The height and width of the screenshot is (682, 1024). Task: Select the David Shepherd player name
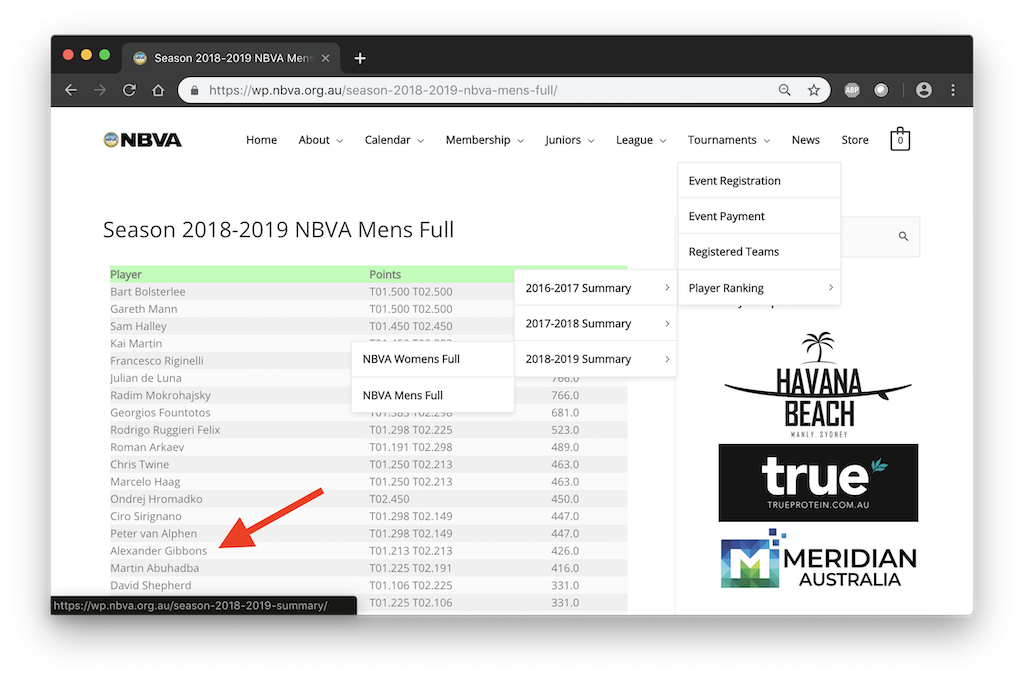(151, 585)
